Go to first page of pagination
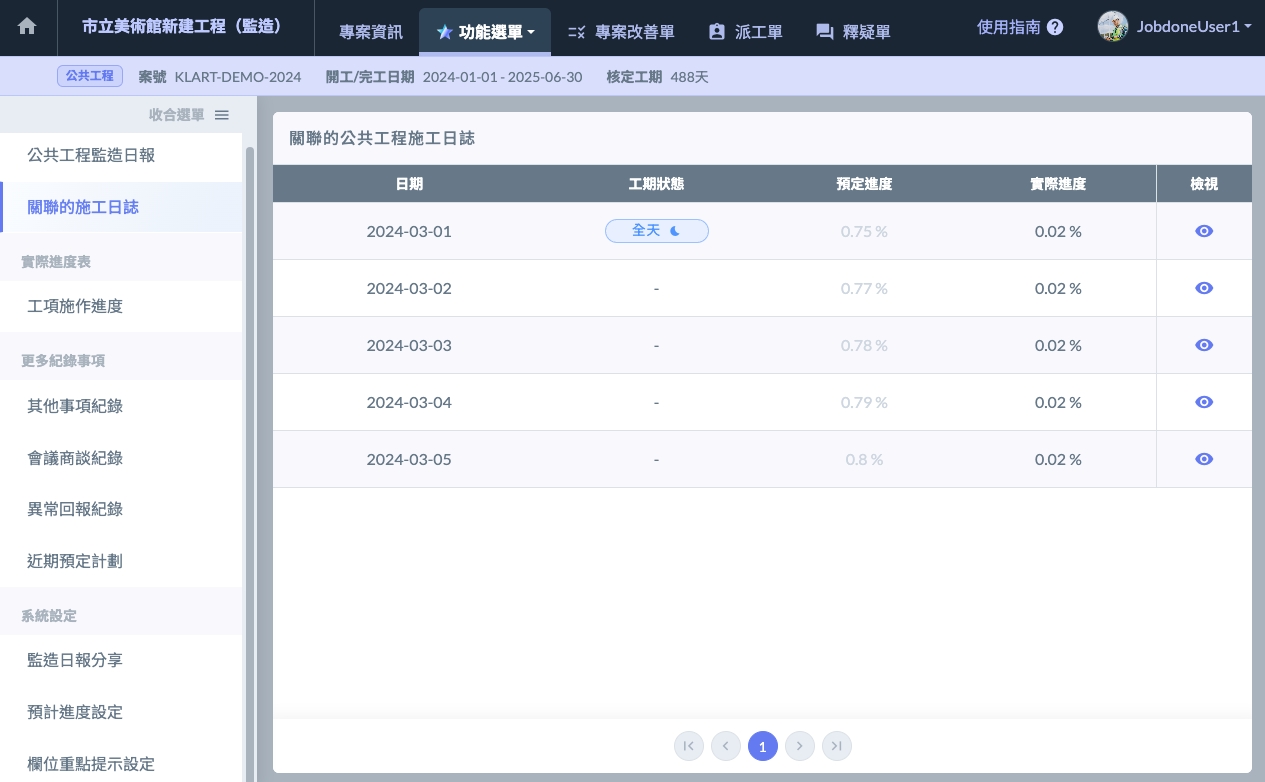The height and width of the screenshot is (782, 1265). 689,746
